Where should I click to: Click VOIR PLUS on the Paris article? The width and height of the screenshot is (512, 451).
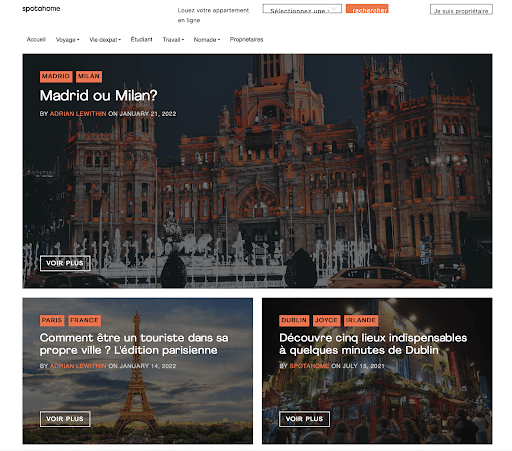click(x=65, y=419)
